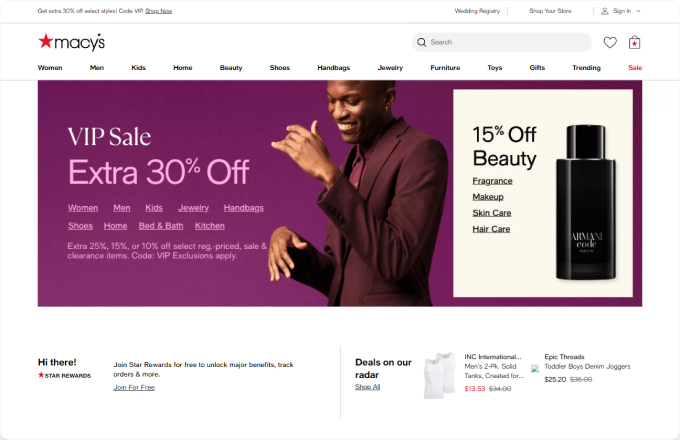Open the Men navigation menu
This screenshot has width=680, height=440.
(x=97, y=68)
